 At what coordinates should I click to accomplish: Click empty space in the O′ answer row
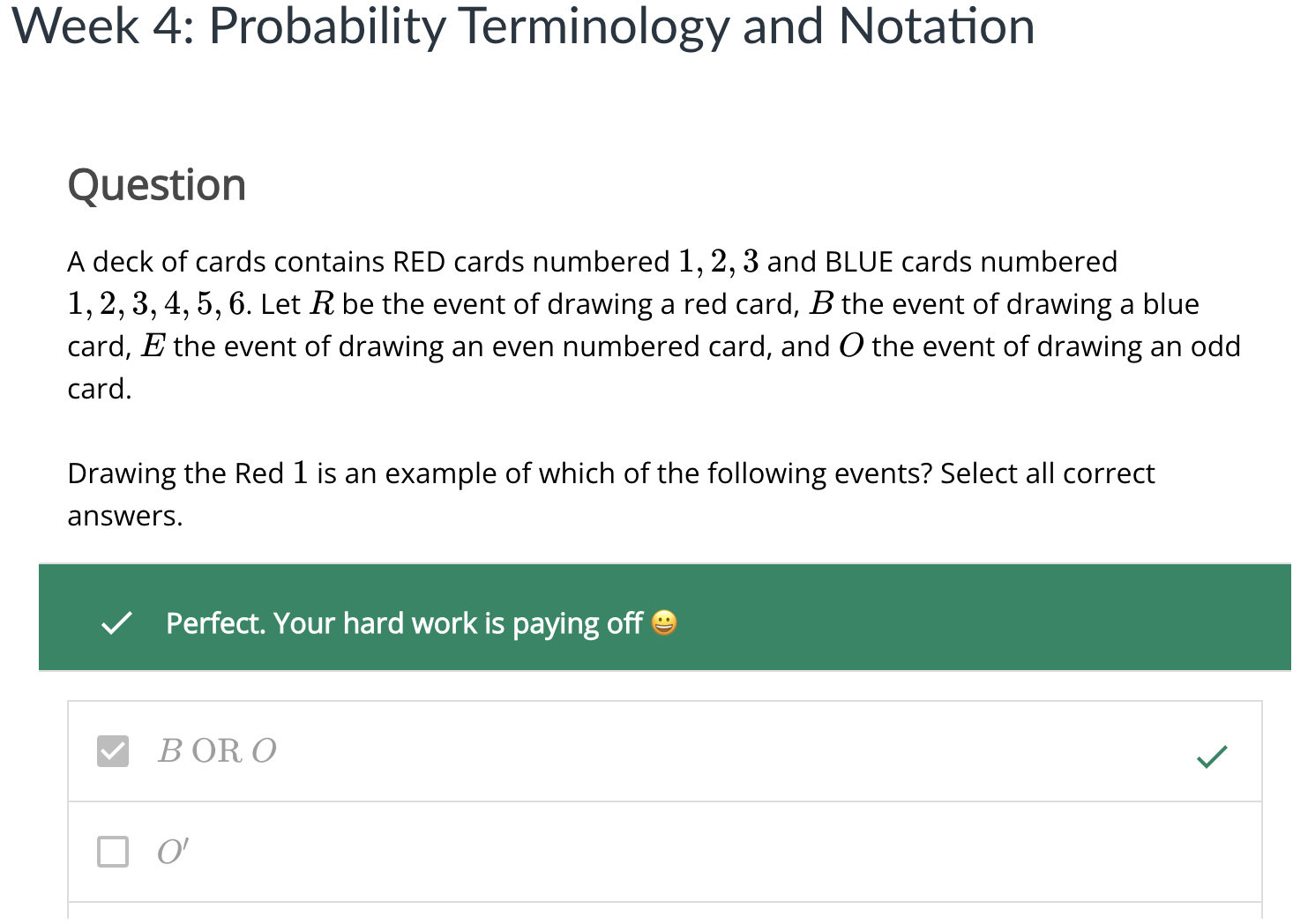706,852
